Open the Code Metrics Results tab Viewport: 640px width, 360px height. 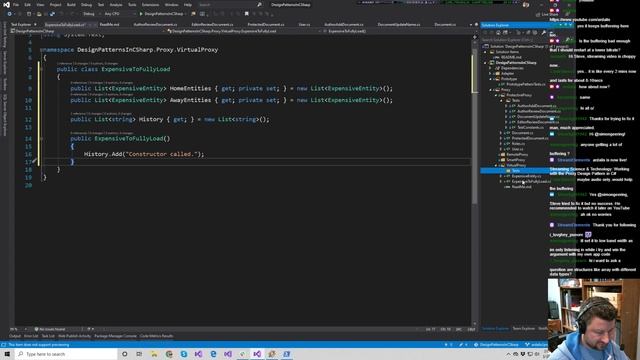pyautogui.click(x=156, y=336)
